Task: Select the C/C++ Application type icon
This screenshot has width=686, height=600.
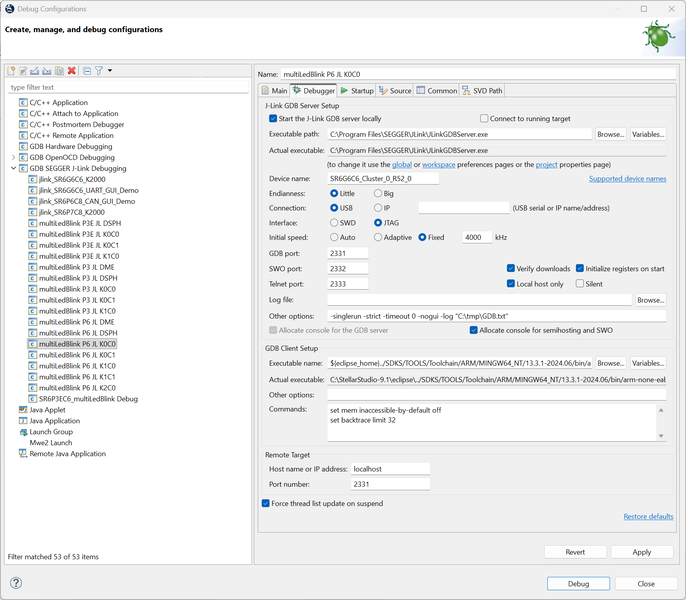Action: coord(23,102)
